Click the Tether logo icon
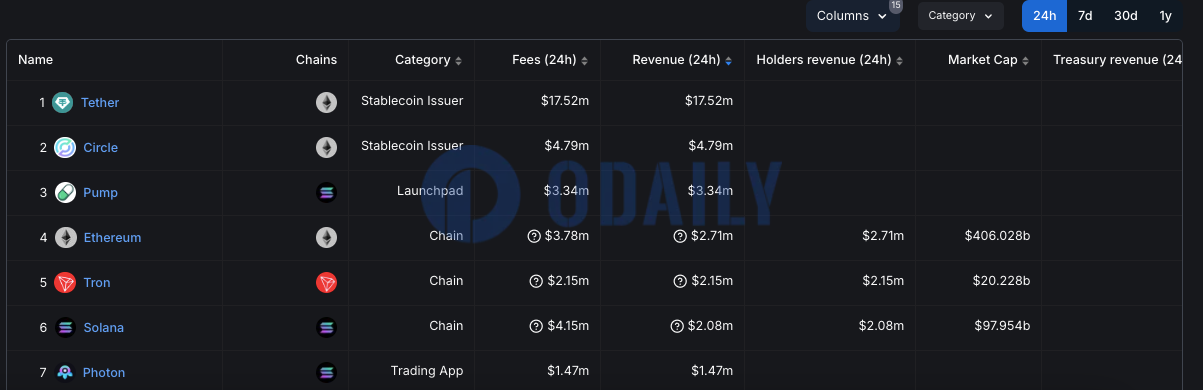The image size is (1203, 390). tap(64, 102)
